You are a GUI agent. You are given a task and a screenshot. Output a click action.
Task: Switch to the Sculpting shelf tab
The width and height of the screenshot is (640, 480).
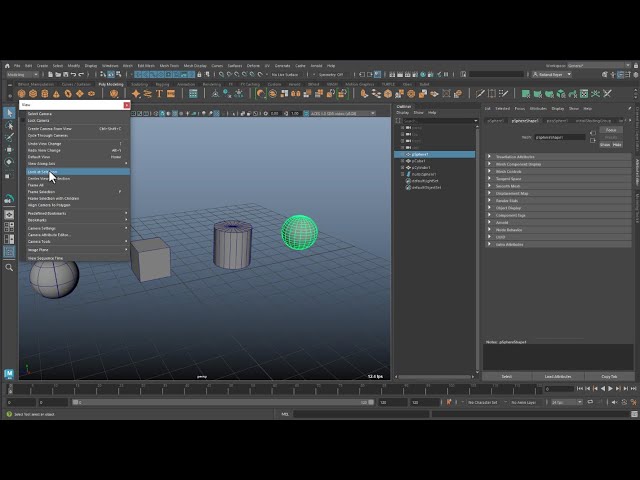coord(139,84)
